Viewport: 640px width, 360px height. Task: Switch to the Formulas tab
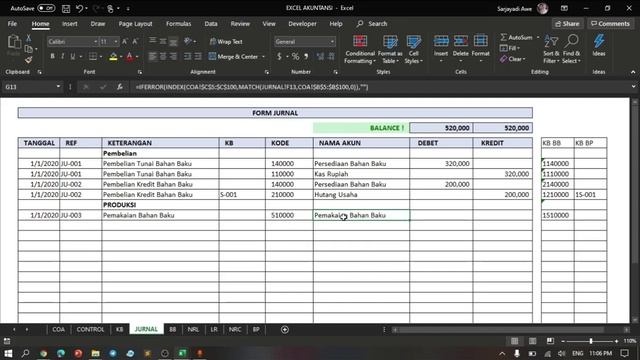(x=178, y=24)
